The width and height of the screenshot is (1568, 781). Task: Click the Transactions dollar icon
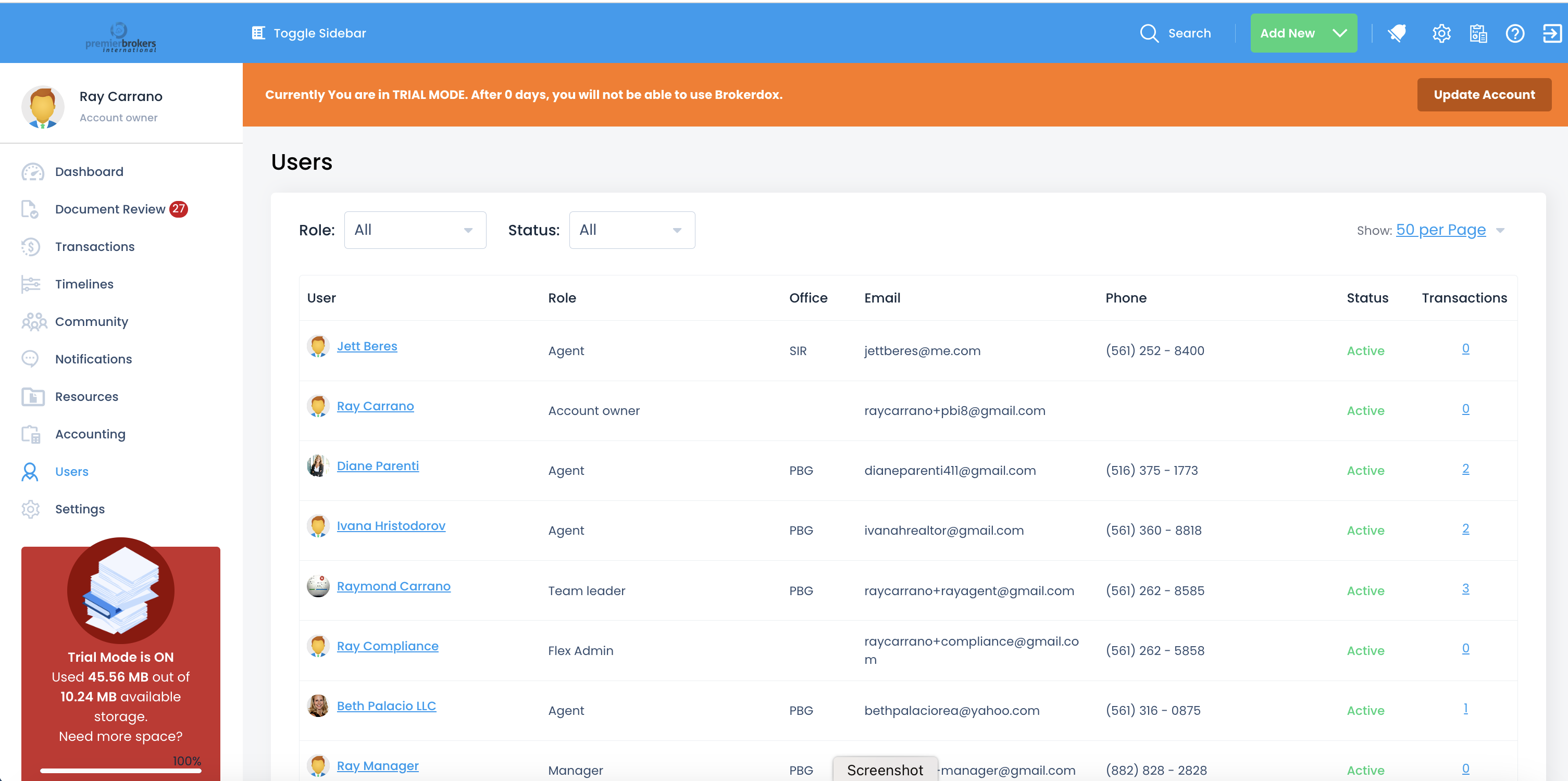pos(30,247)
